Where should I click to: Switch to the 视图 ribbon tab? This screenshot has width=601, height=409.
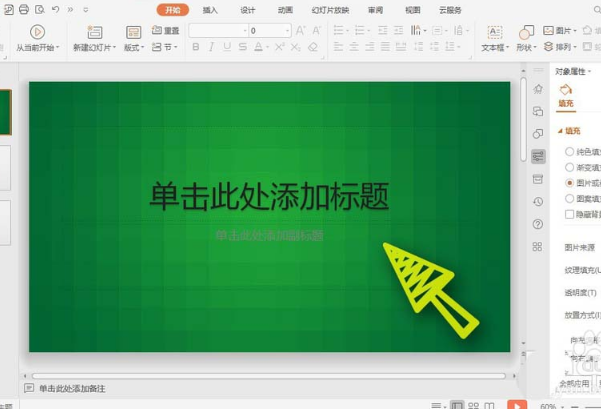coord(413,10)
